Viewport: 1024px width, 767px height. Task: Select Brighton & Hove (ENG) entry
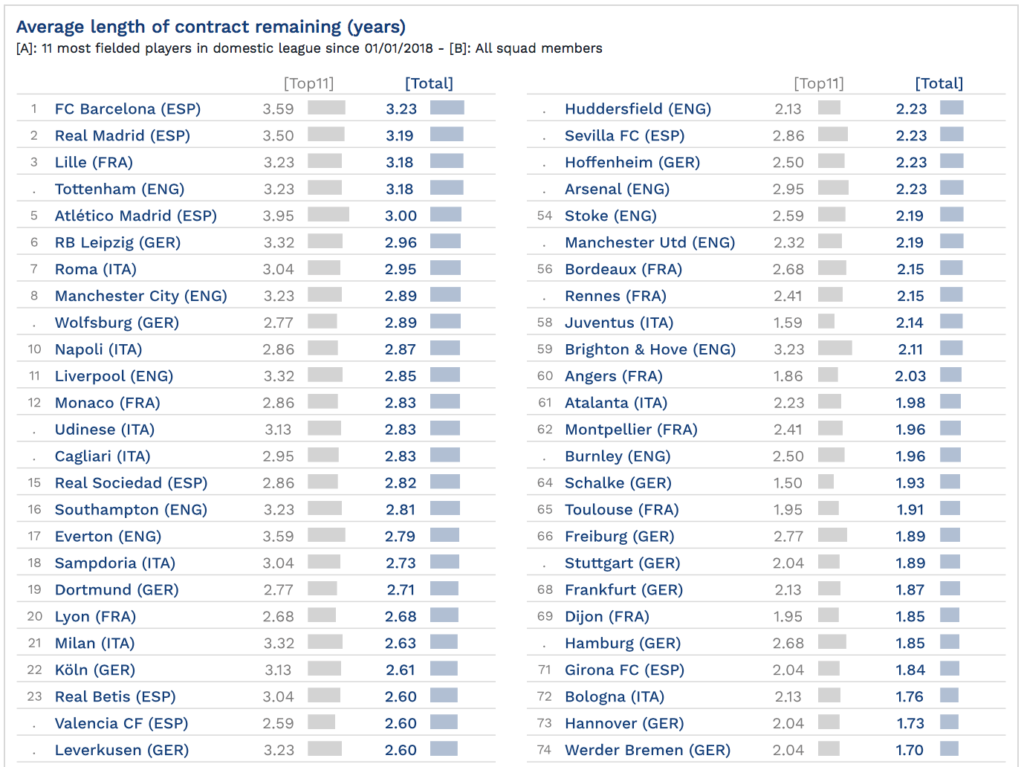coord(650,350)
